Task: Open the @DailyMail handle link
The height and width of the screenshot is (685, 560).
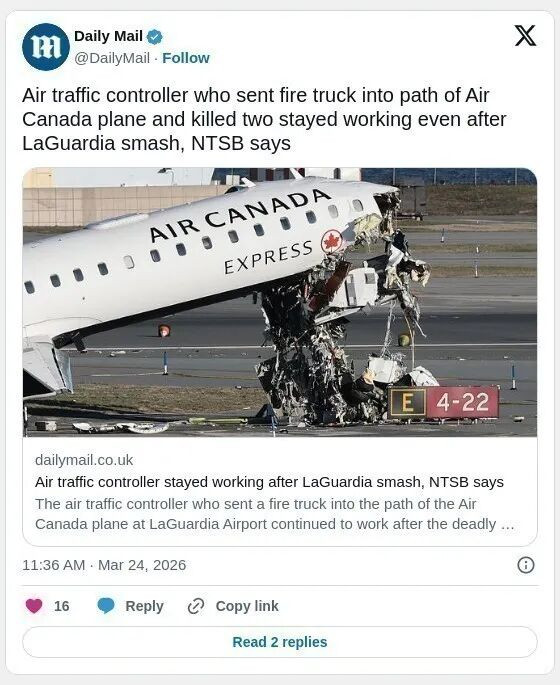Action: pyautogui.click(x=112, y=58)
